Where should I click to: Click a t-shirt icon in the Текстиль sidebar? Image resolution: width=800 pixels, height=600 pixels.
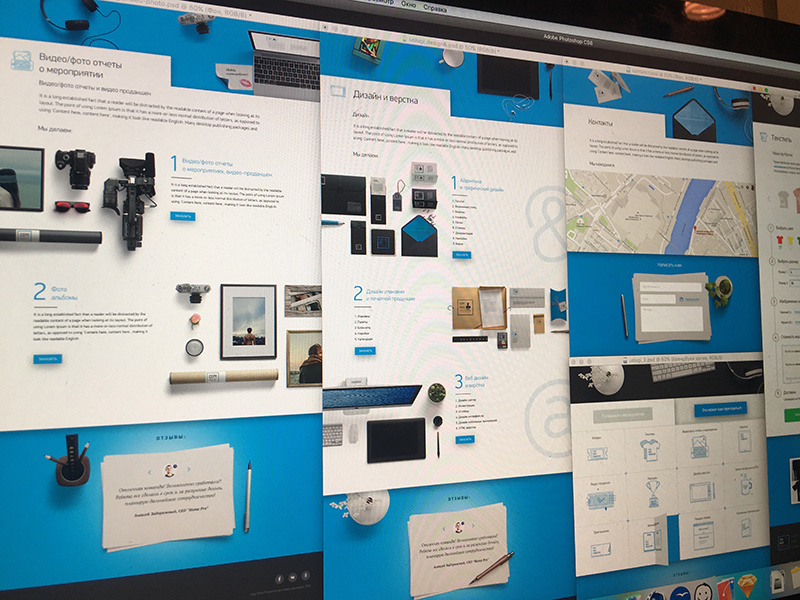coord(781,200)
